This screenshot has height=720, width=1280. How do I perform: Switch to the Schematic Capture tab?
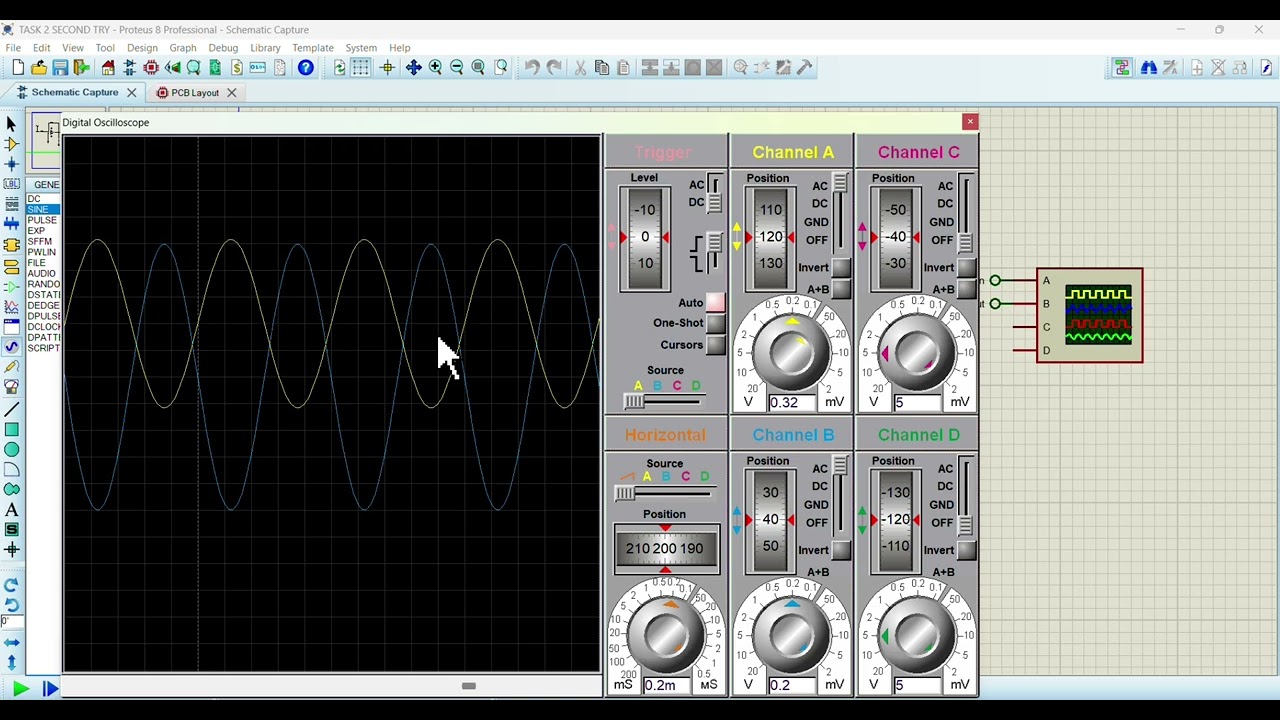75,93
